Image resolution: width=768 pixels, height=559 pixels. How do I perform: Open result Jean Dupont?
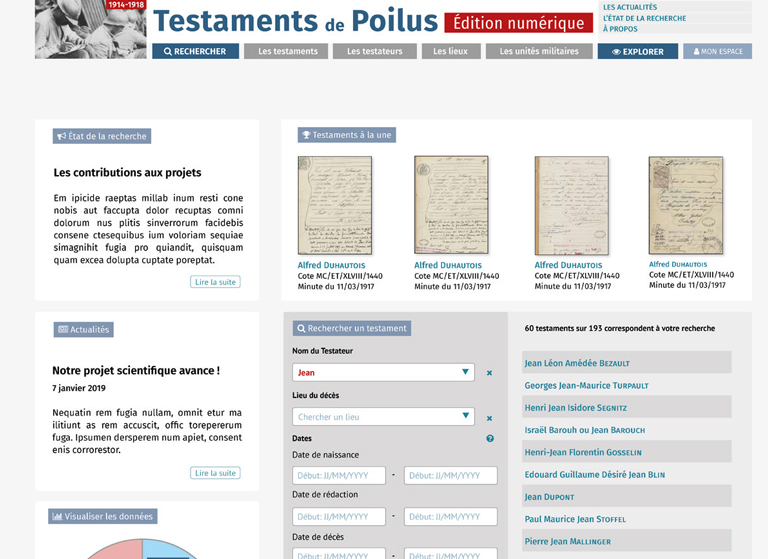tap(626, 496)
